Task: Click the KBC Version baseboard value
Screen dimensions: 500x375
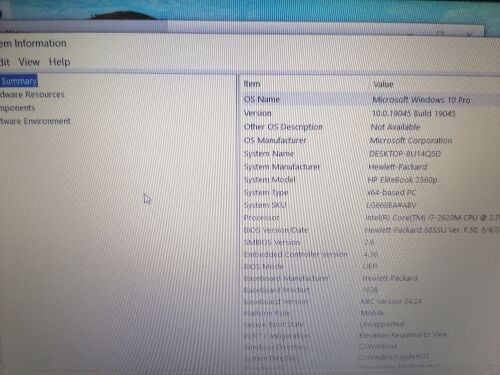Action: (x=392, y=301)
